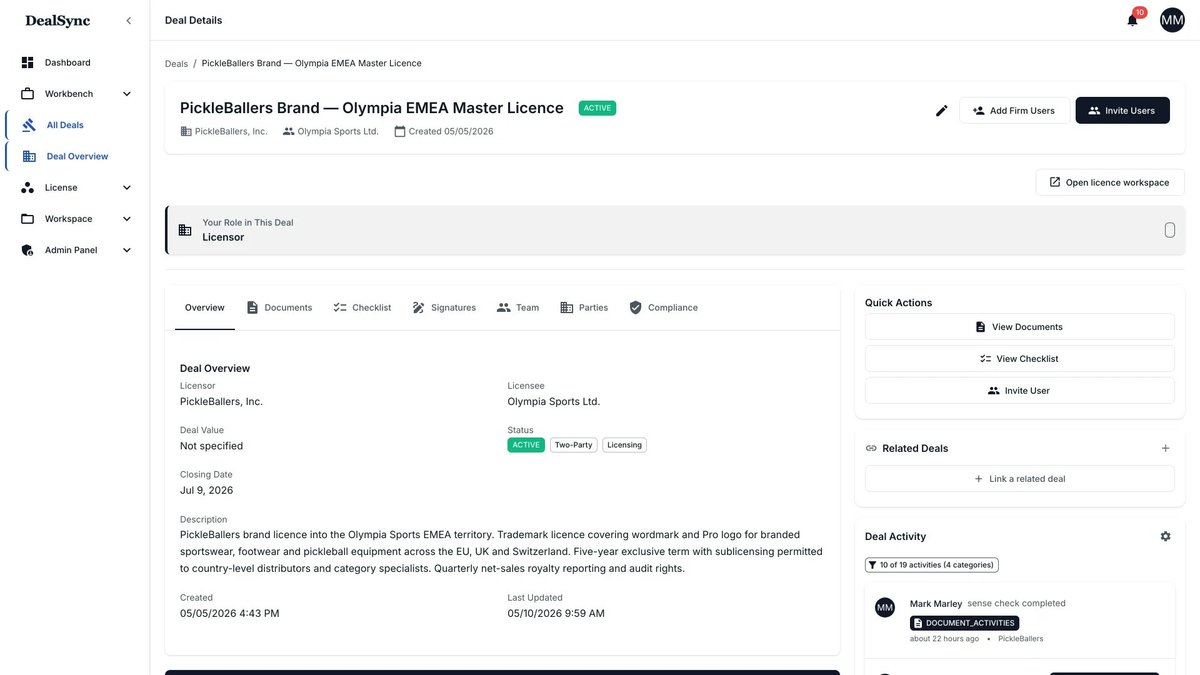
Task: Click the Last Updated 05/10/2026 9:59 AM value
Action: pyautogui.click(x=556, y=613)
